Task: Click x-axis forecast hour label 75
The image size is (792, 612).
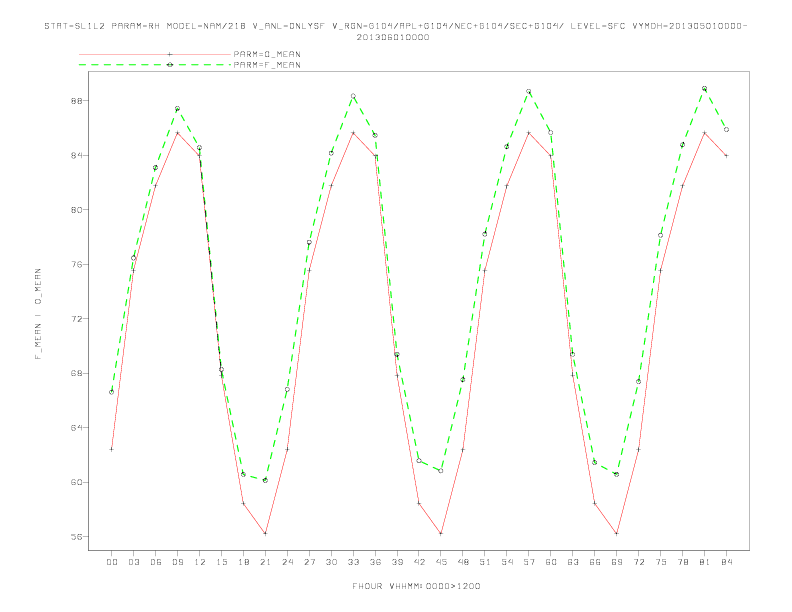Action: (x=661, y=562)
